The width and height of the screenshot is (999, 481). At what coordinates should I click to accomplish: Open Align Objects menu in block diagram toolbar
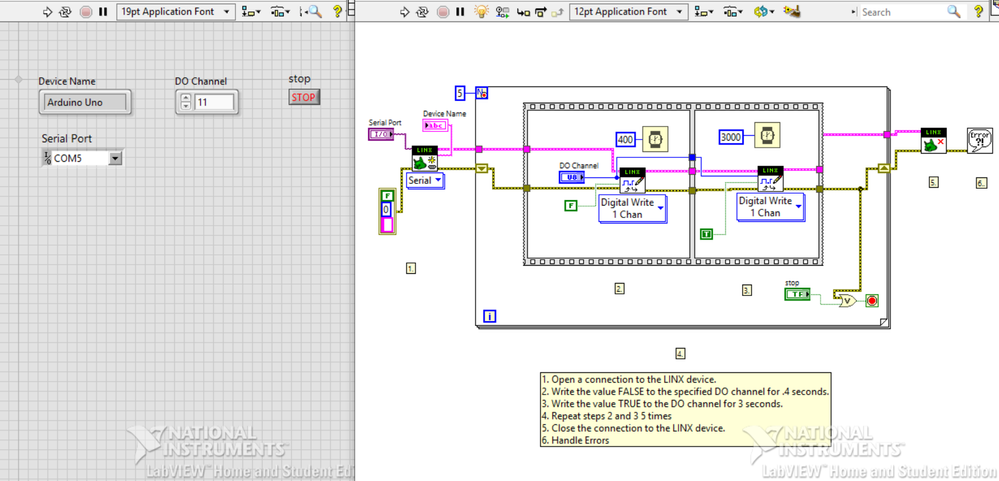point(702,11)
